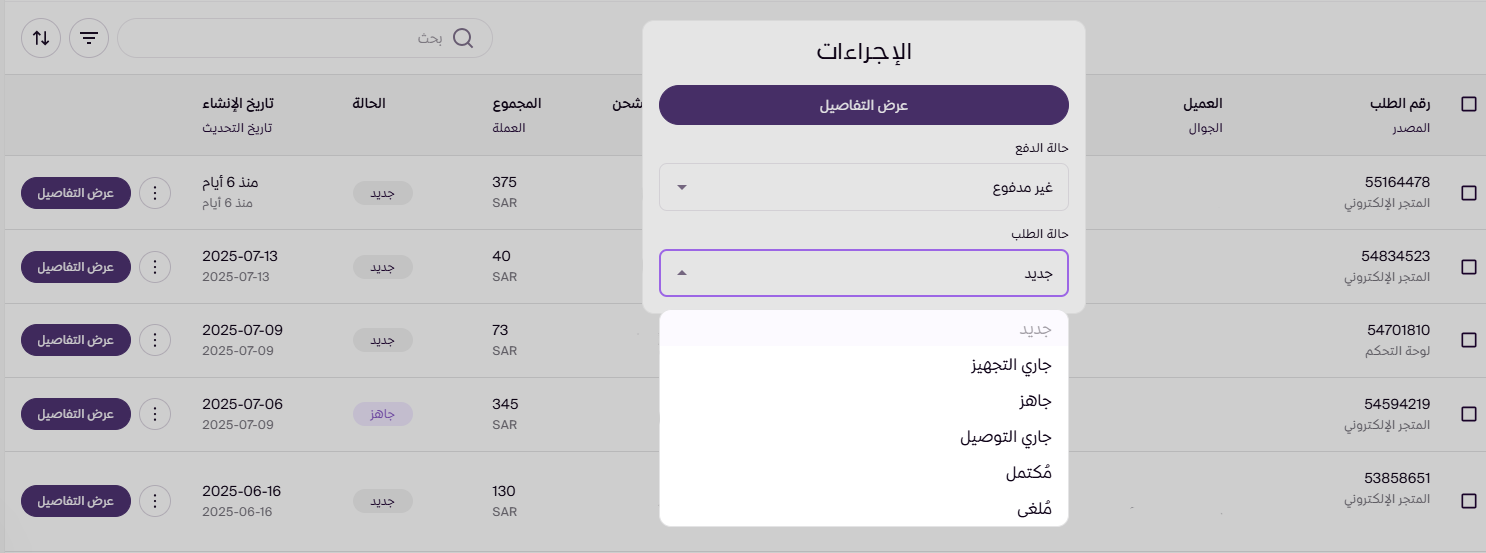Open three-dot menu for order 53858651
The height and width of the screenshot is (553, 1486).
click(154, 500)
